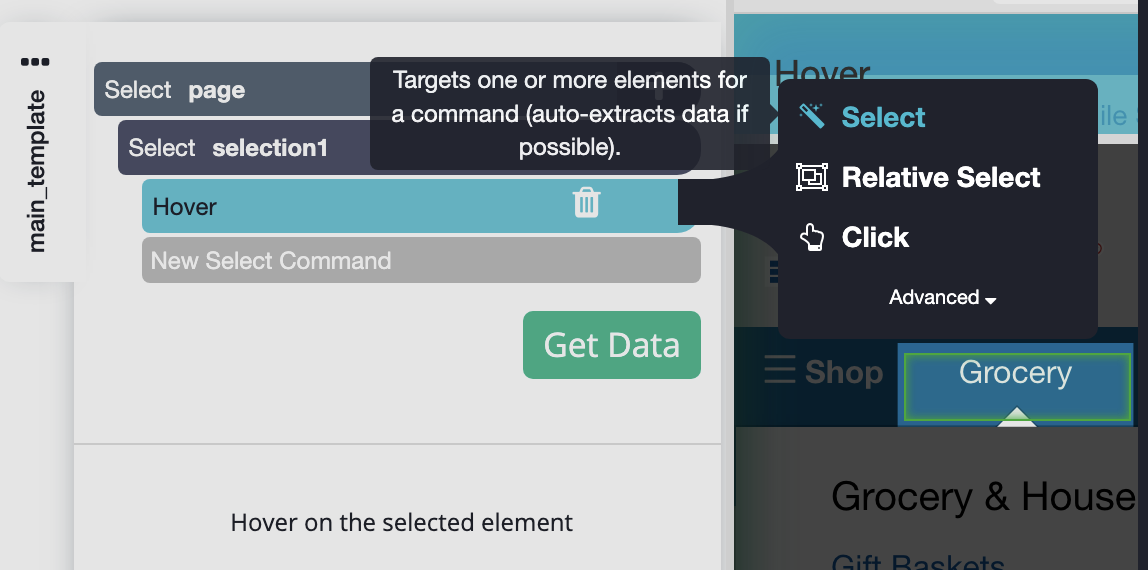Click the Relative Select box icon

pos(811,177)
